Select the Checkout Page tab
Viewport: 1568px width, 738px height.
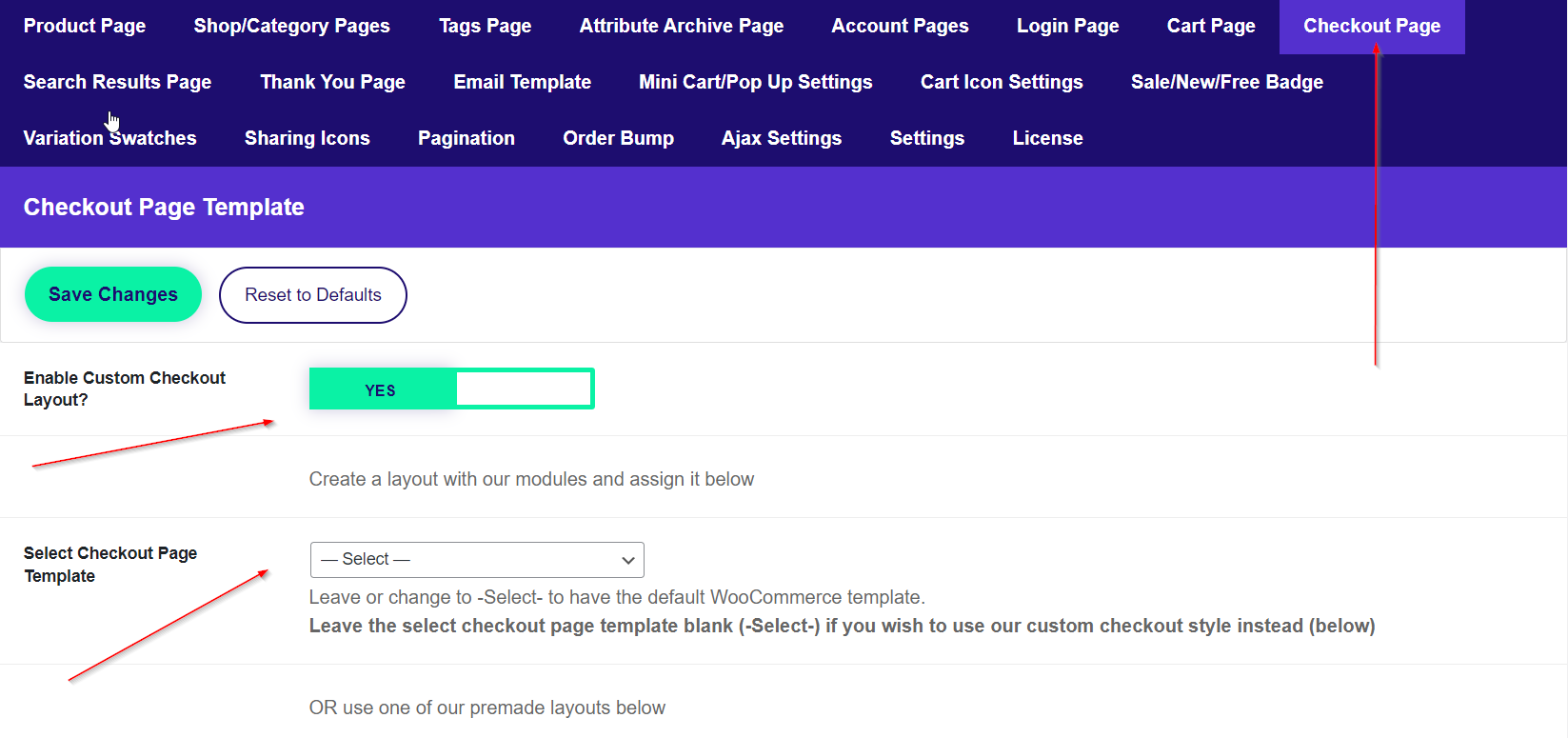pos(1371,27)
